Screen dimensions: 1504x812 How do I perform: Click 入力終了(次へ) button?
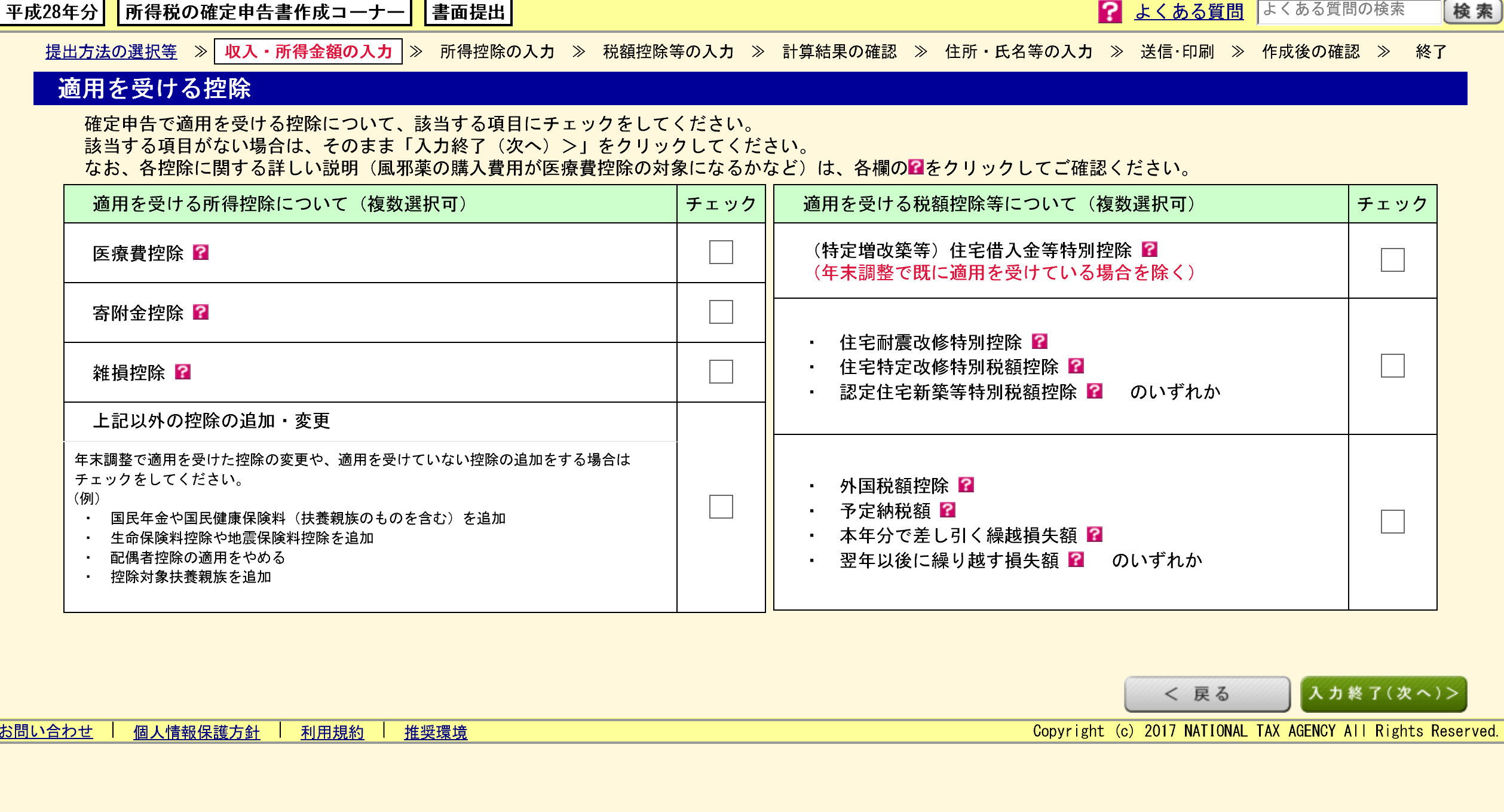tap(1383, 694)
